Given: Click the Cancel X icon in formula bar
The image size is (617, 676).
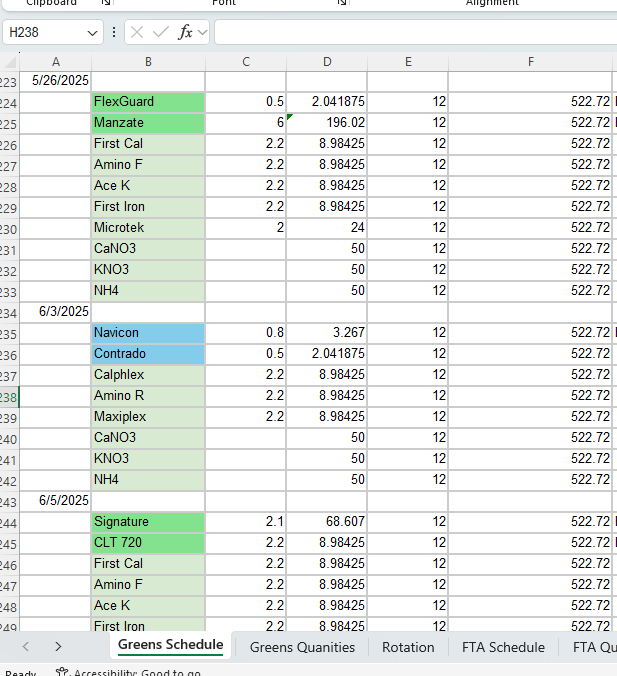Looking at the screenshot, I should 138,33.
